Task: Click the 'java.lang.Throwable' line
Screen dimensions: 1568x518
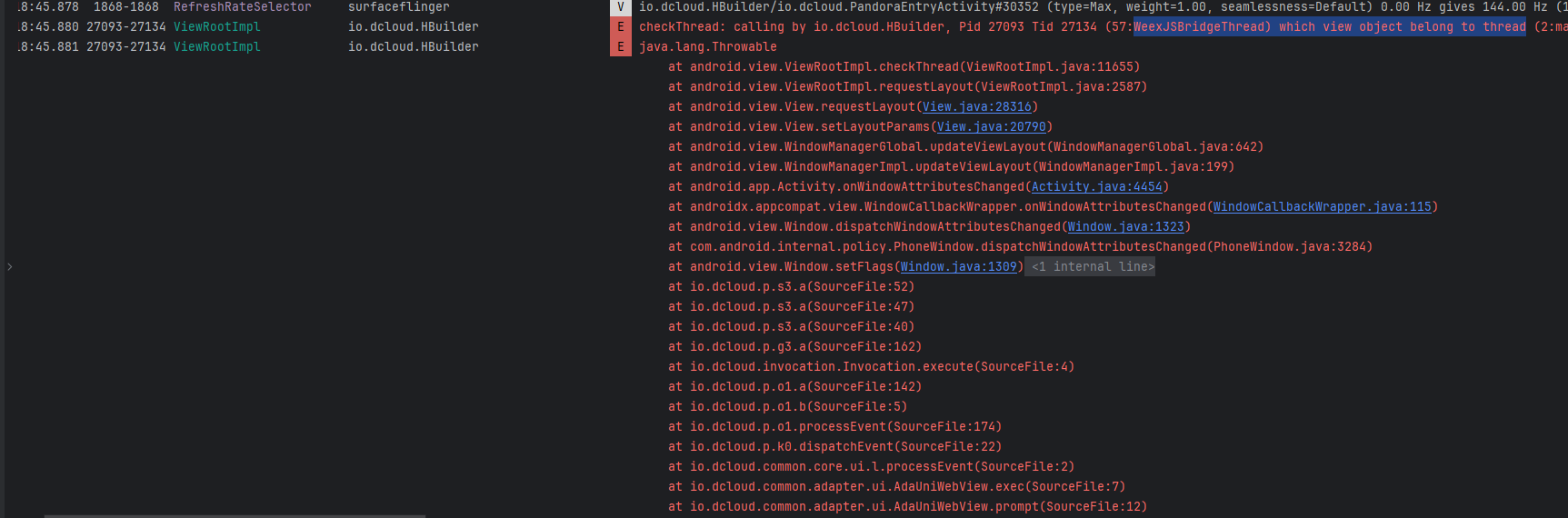Action: (708, 47)
